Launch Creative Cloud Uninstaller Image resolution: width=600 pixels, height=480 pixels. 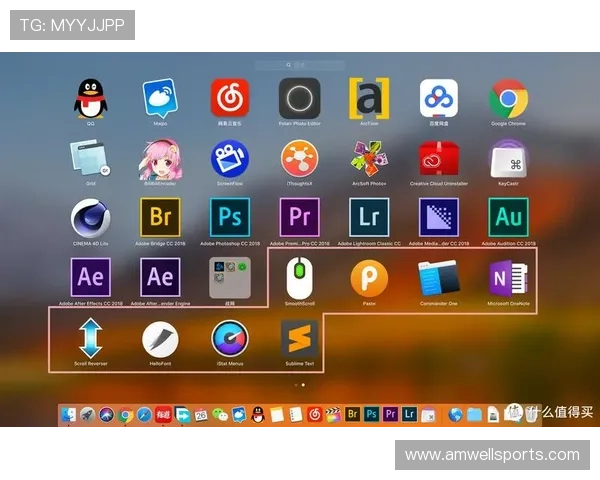pyautogui.click(x=438, y=158)
